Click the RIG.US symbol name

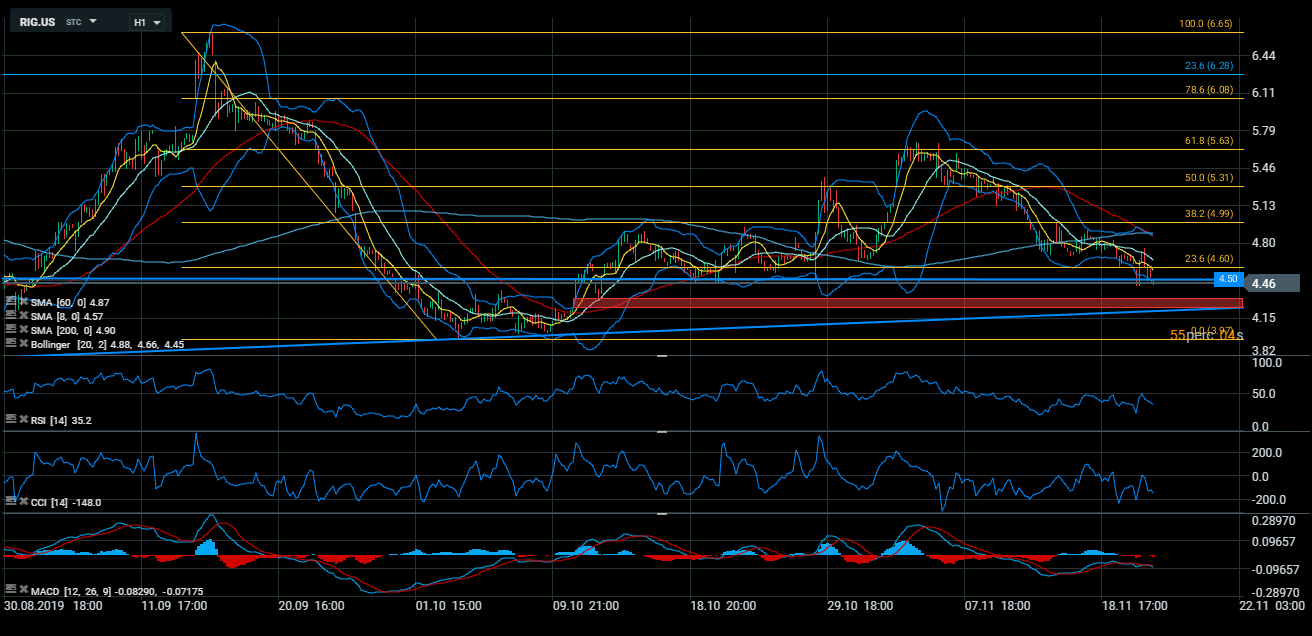(38, 21)
